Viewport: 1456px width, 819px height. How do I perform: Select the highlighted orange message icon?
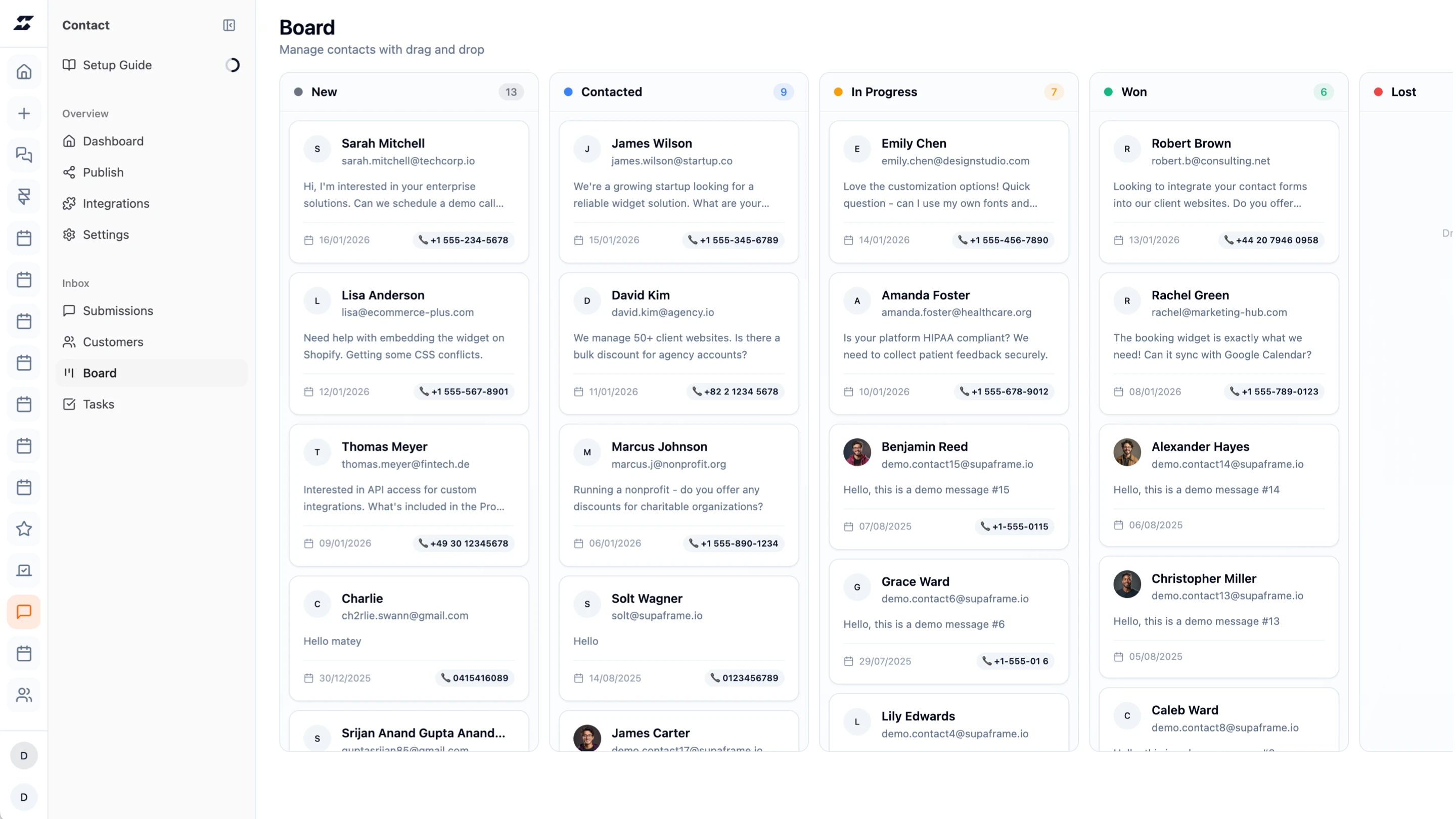[24, 612]
